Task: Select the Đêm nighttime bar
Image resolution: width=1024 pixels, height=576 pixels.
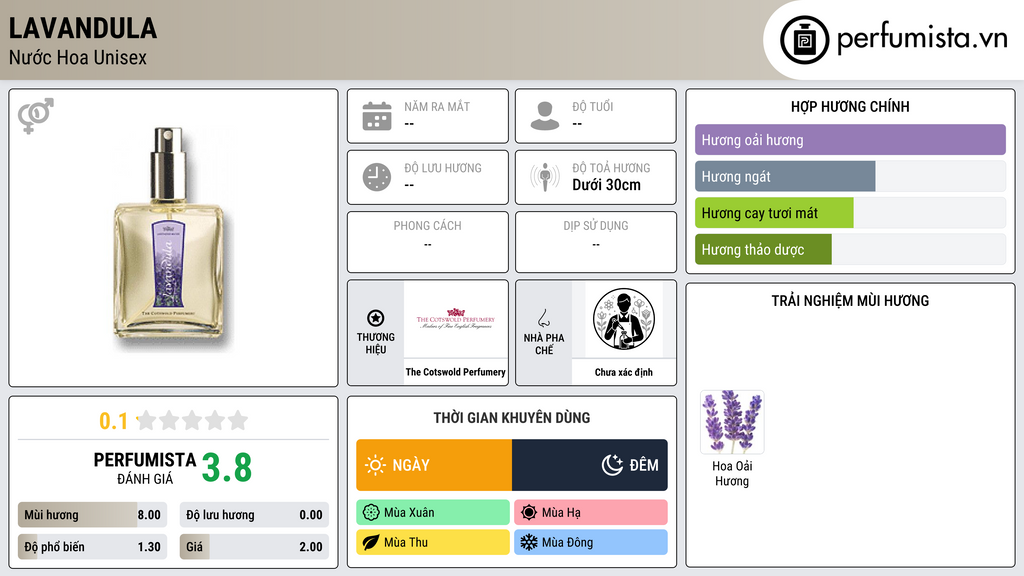Action: (x=590, y=465)
